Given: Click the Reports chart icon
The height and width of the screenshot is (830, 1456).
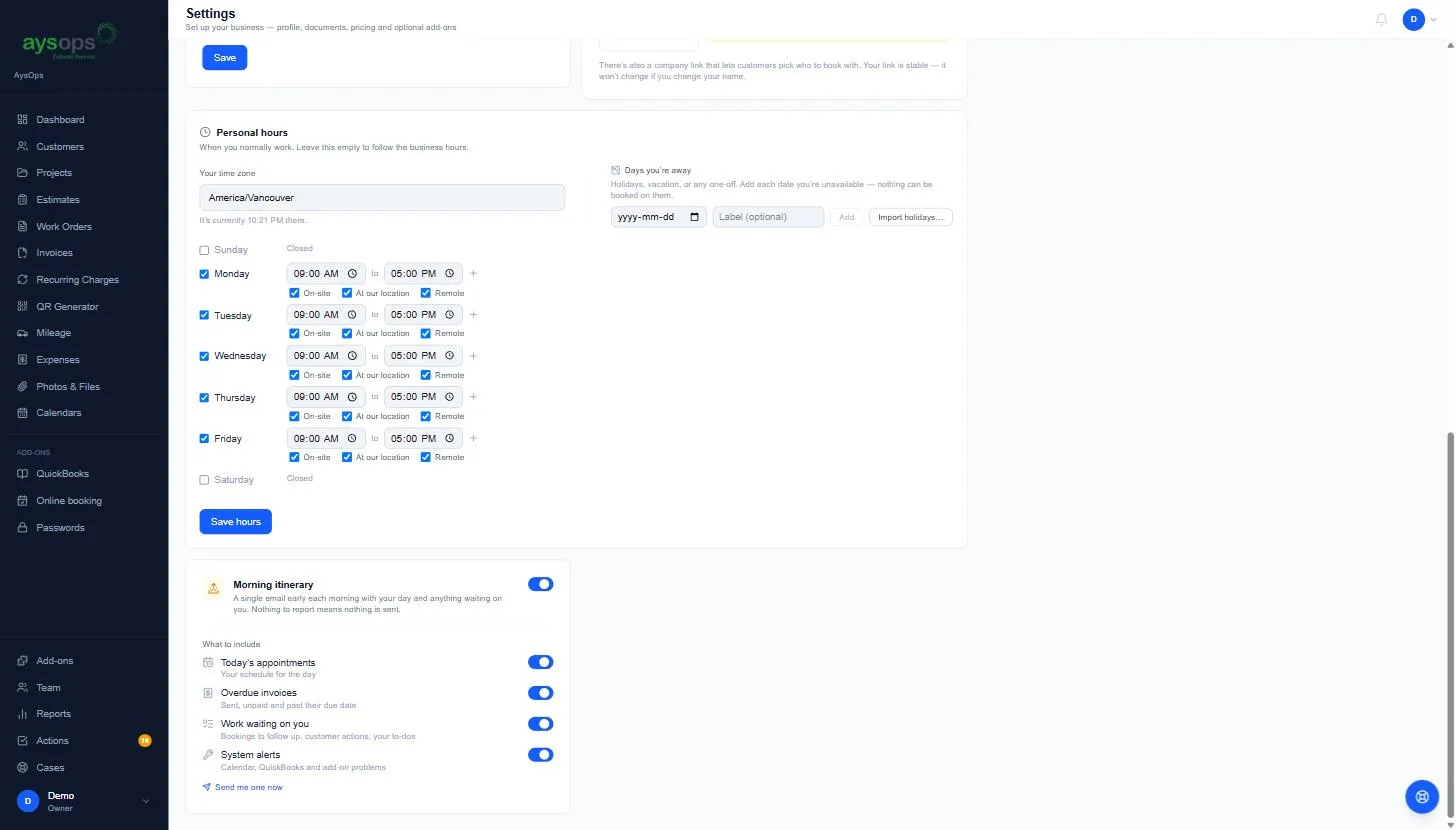Looking at the screenshot, I should 23,714.
